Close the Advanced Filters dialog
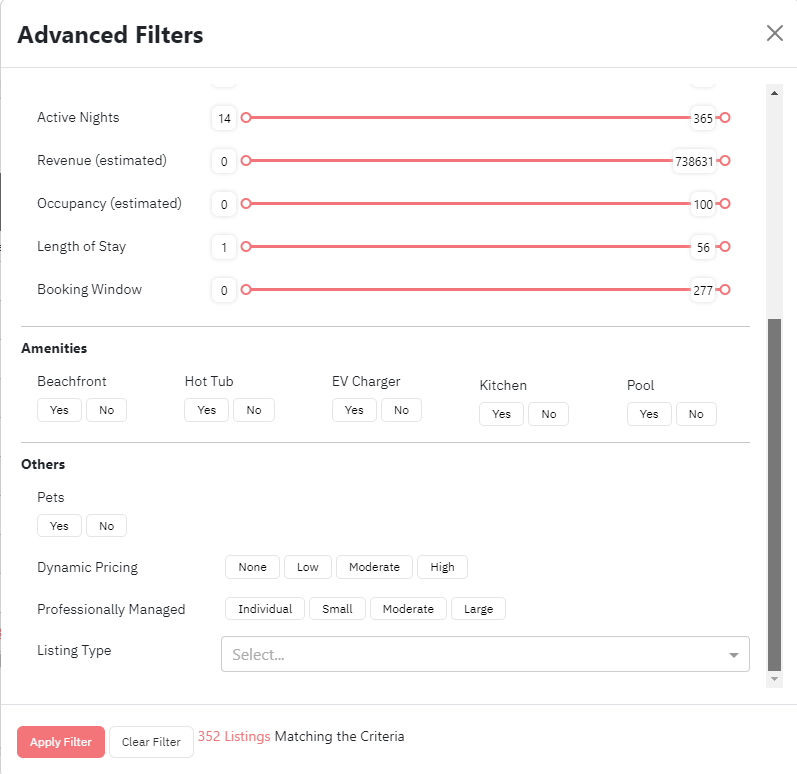Screen dimensions: 797x774 tap(774, 34)
